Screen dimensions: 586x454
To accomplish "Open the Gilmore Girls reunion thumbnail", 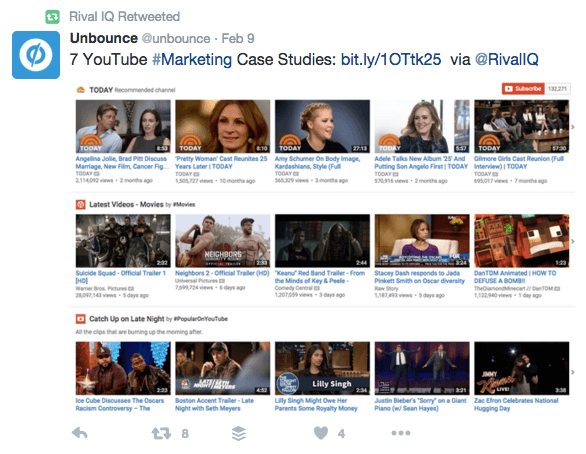I will tap(522, 126).
